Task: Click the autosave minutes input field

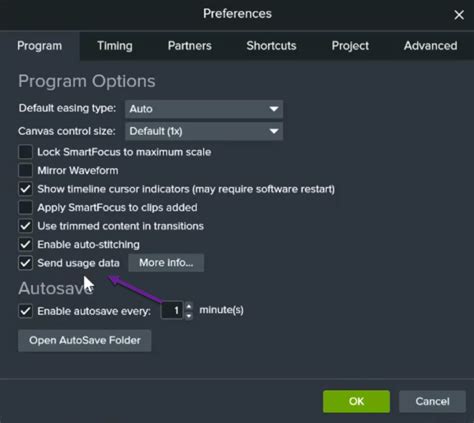Action: coord(172,311)
